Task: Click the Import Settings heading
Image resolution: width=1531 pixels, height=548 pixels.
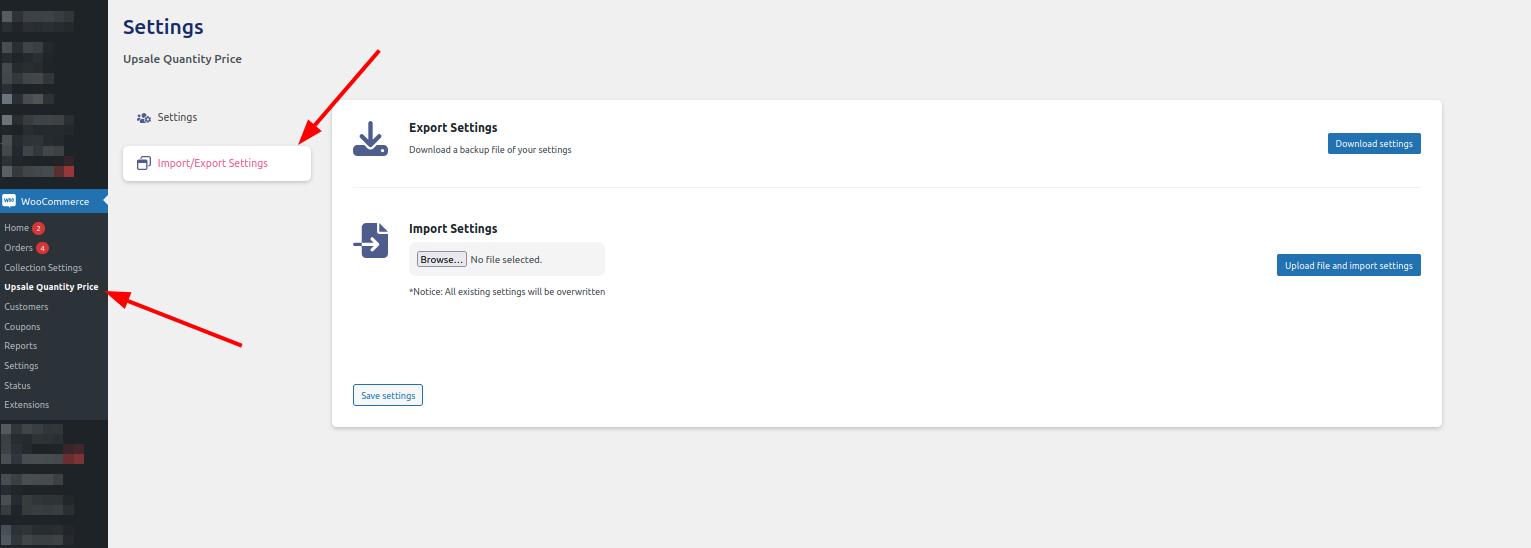Action: [453, 229]
